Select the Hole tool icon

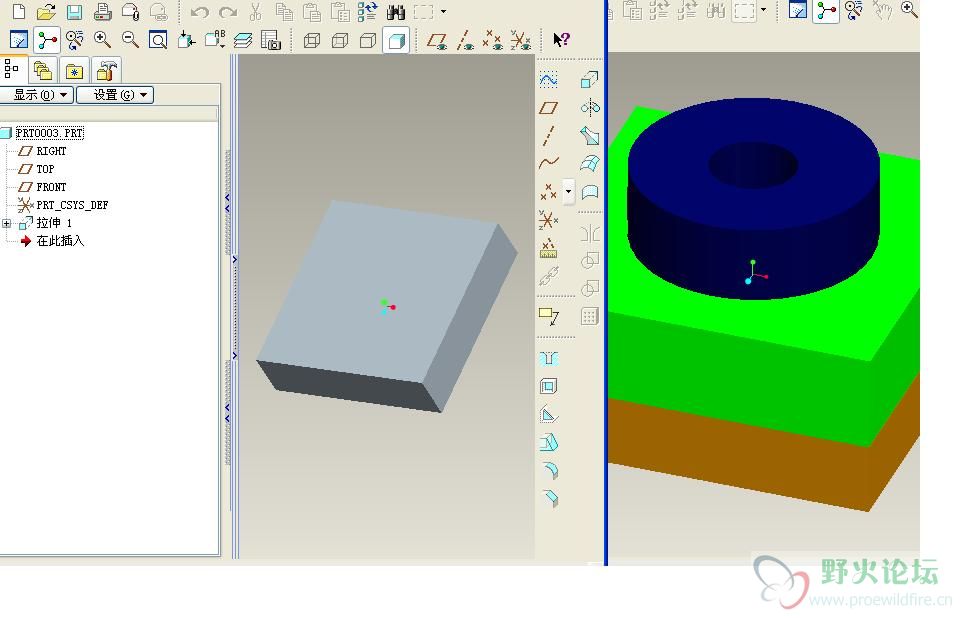[x=548, y=359]
